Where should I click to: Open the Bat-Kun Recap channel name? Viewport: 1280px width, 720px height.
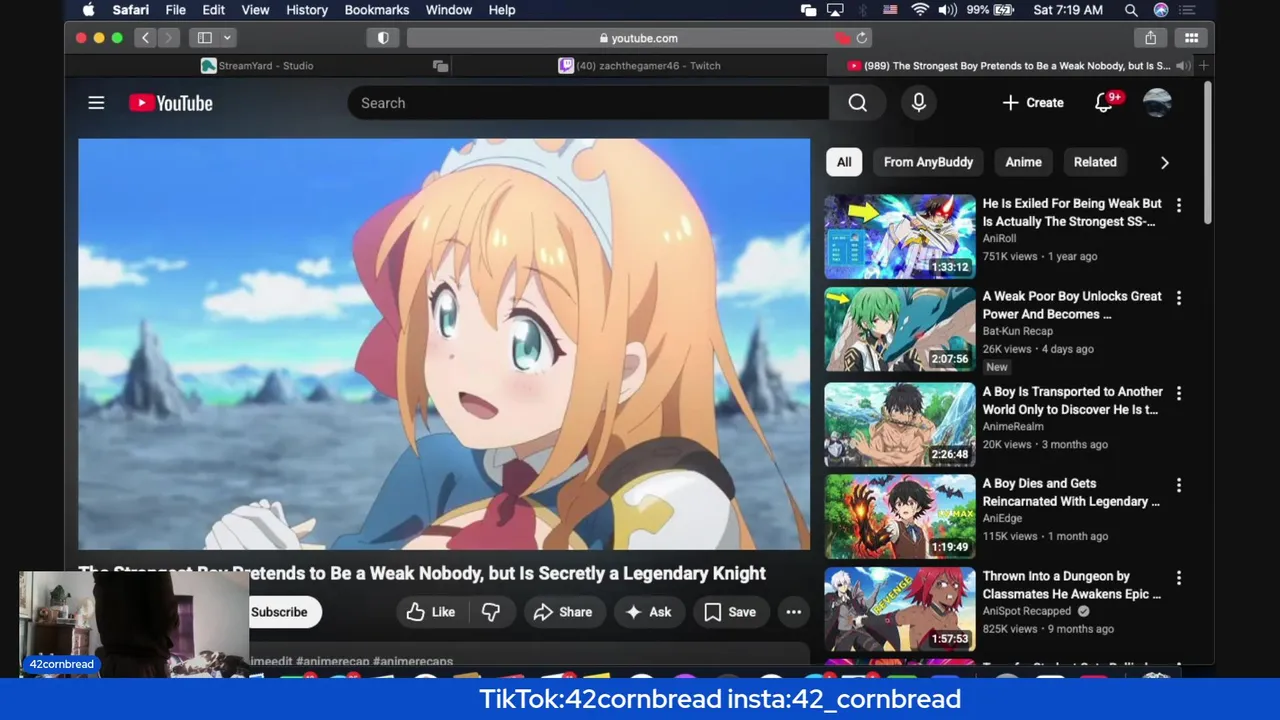[x=1017, y=331]
